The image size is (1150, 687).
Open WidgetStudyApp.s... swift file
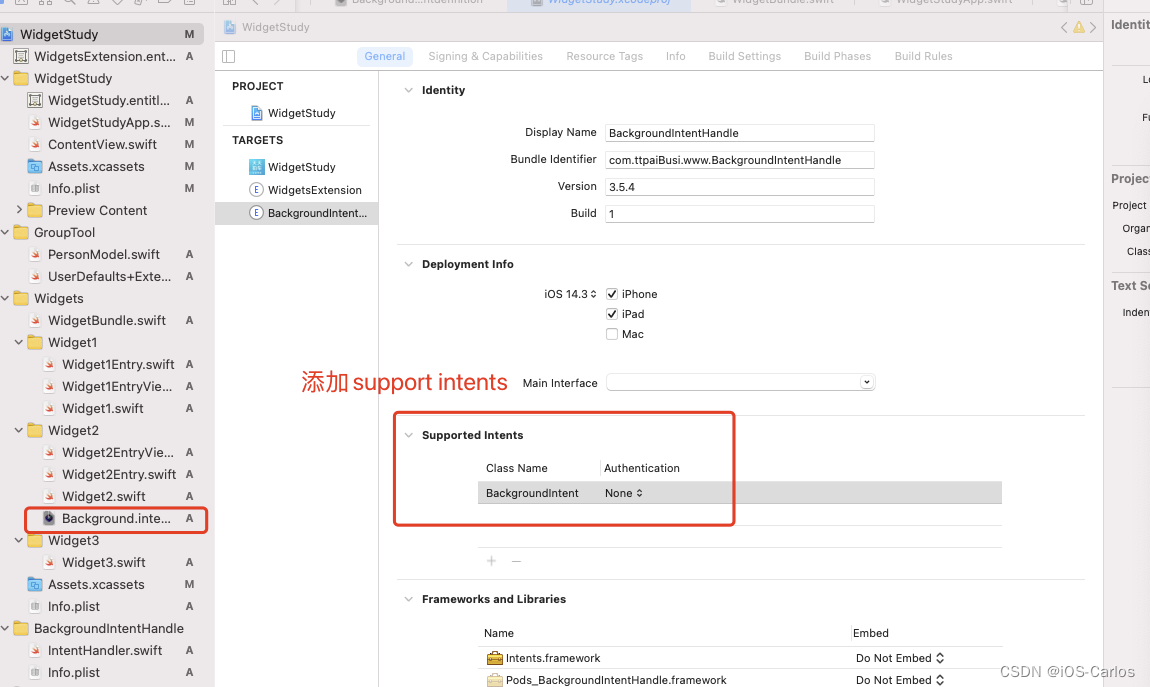(109, 122)
